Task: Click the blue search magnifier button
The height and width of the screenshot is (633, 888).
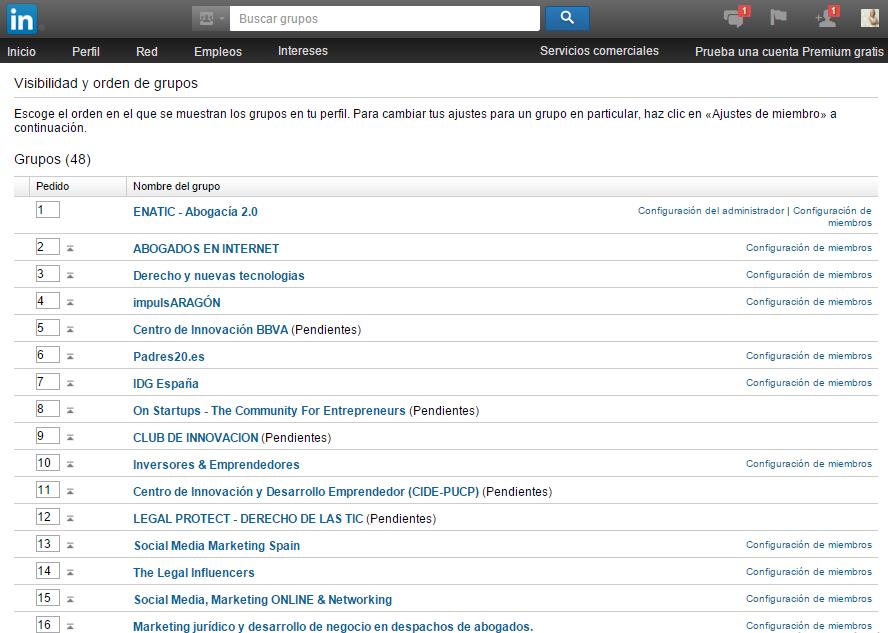Action: pos(567,18)
